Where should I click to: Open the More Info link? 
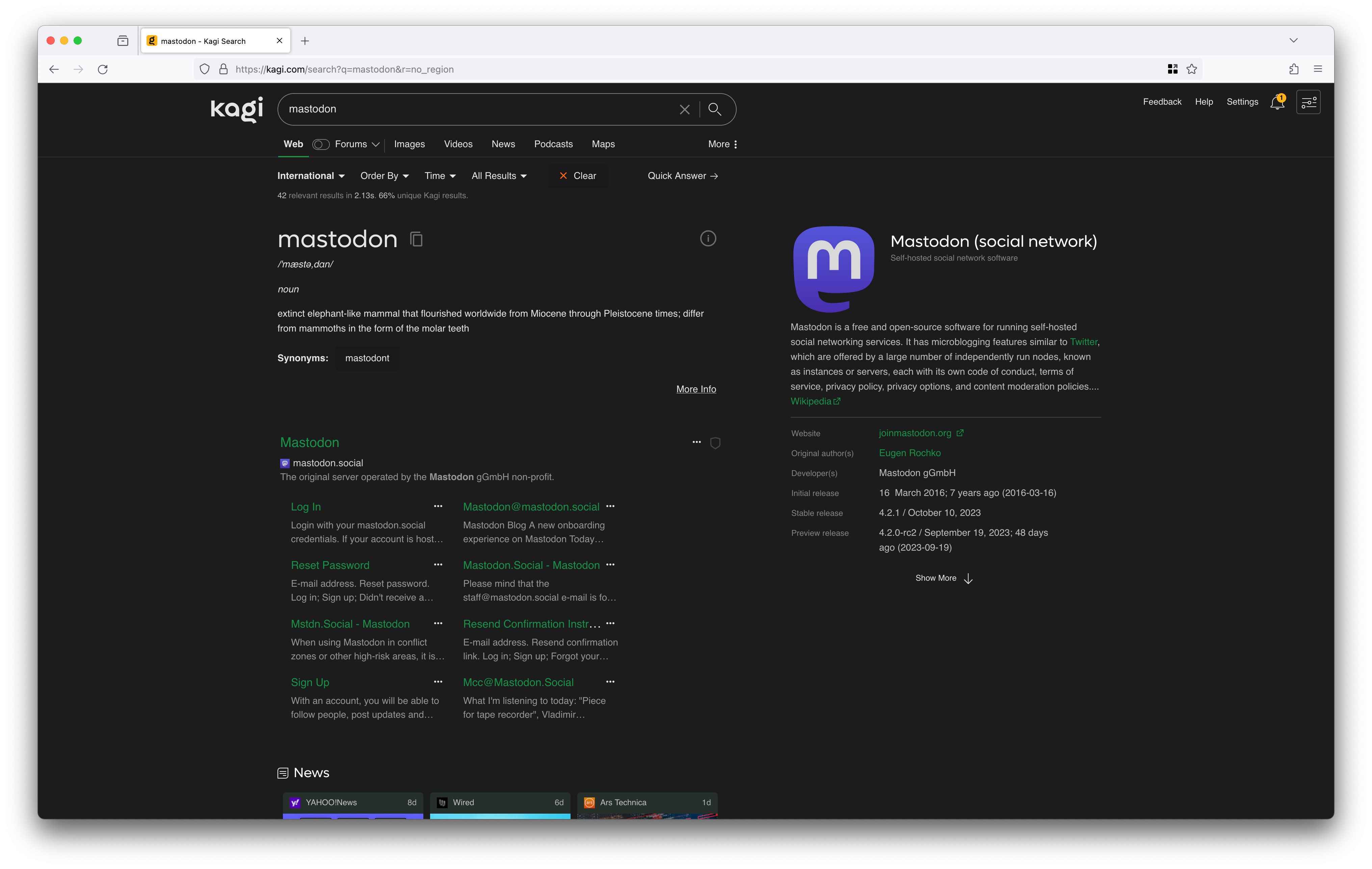point(696,389)
